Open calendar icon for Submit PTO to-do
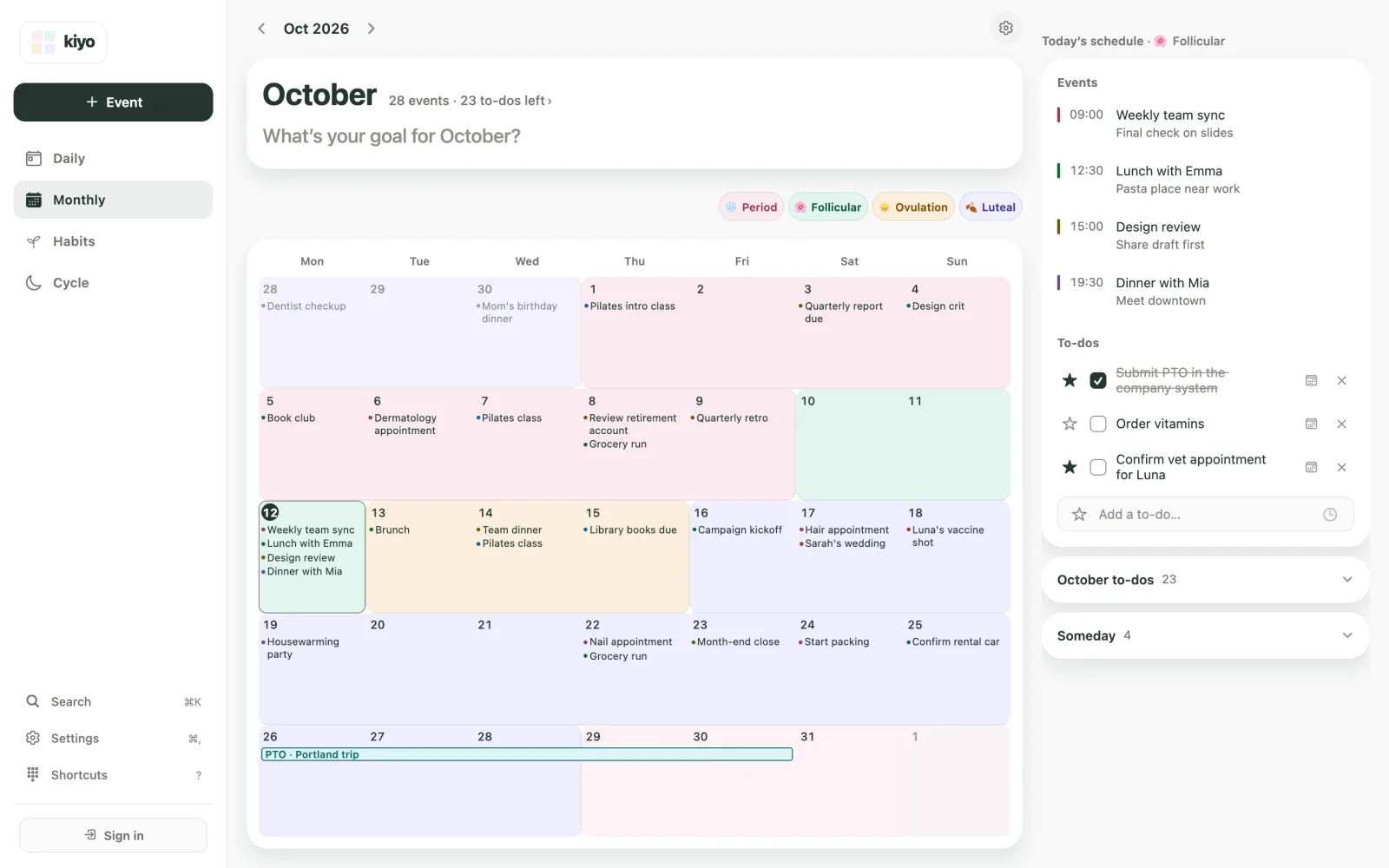1389x868 pixels. pos(1311,380)
